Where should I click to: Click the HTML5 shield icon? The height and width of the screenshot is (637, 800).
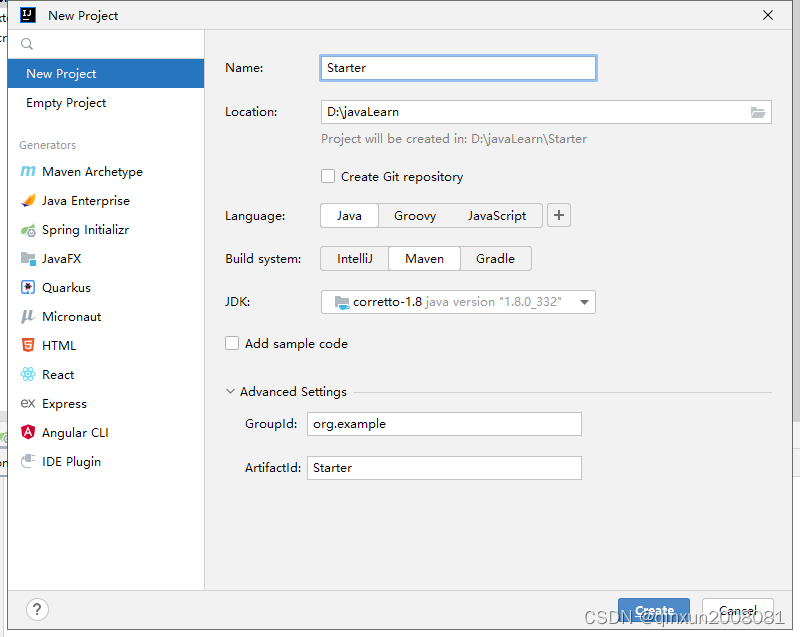pyautogui.click(x=28, y=345)
